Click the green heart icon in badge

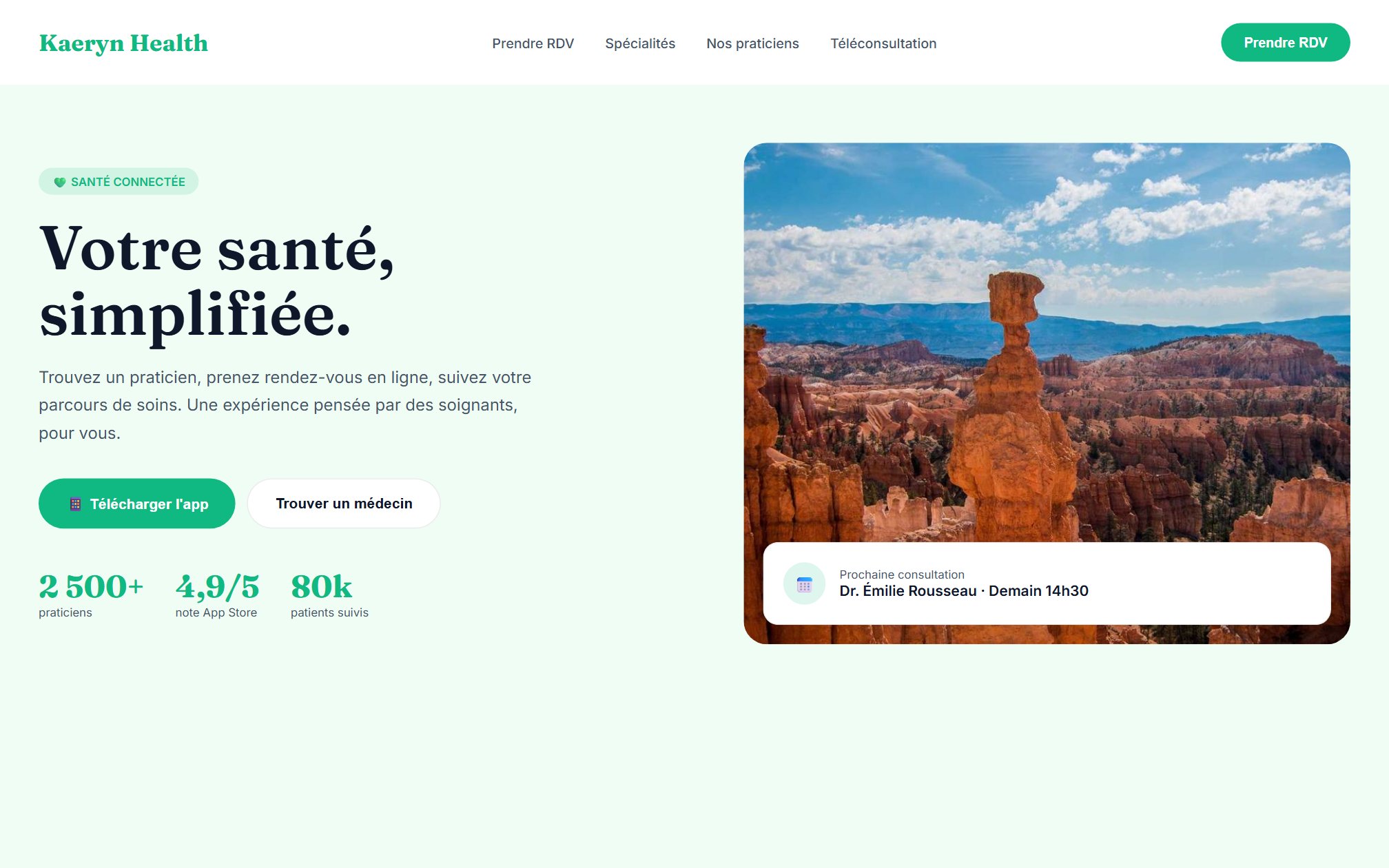[x=60, y=182]
